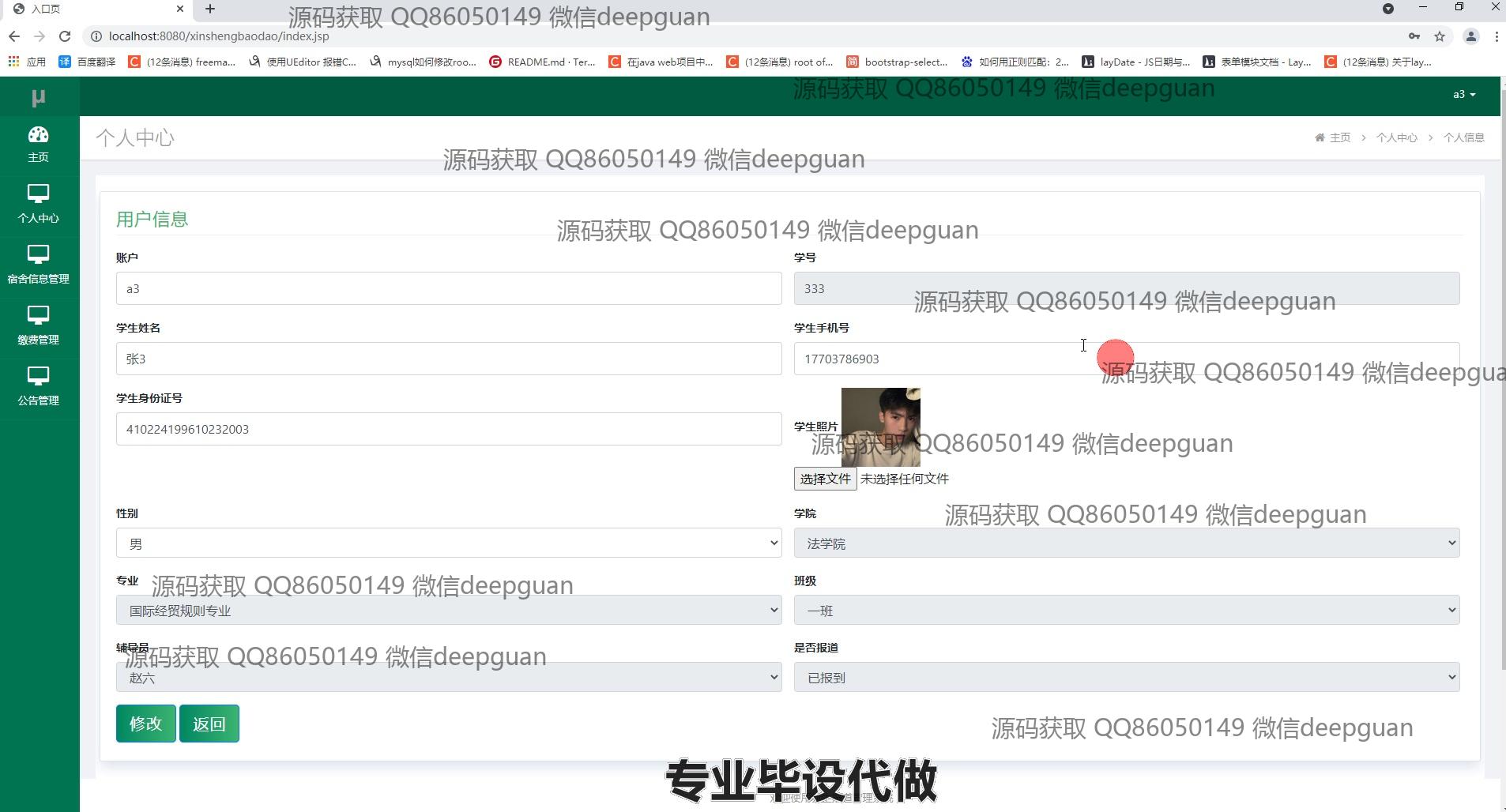Open layDate bookmark
The image size is (1506, 812).
coord(1136,62)
